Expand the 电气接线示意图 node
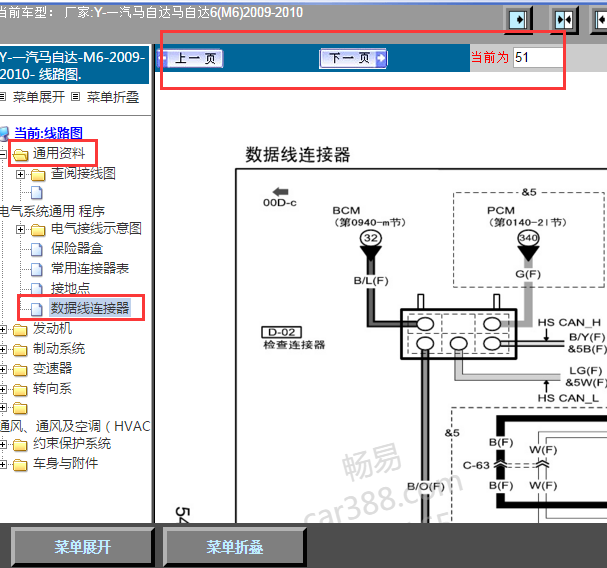The image size is (607, 568). [21, 230]
